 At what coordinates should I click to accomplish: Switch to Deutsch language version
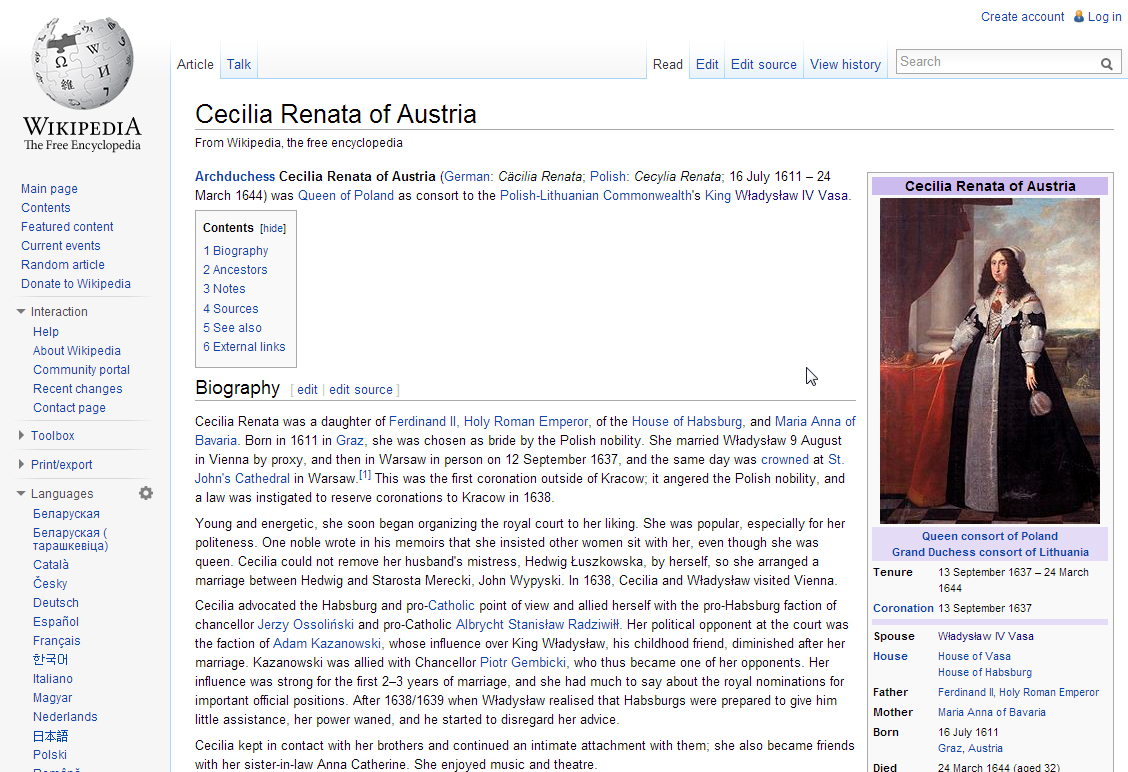55,603
